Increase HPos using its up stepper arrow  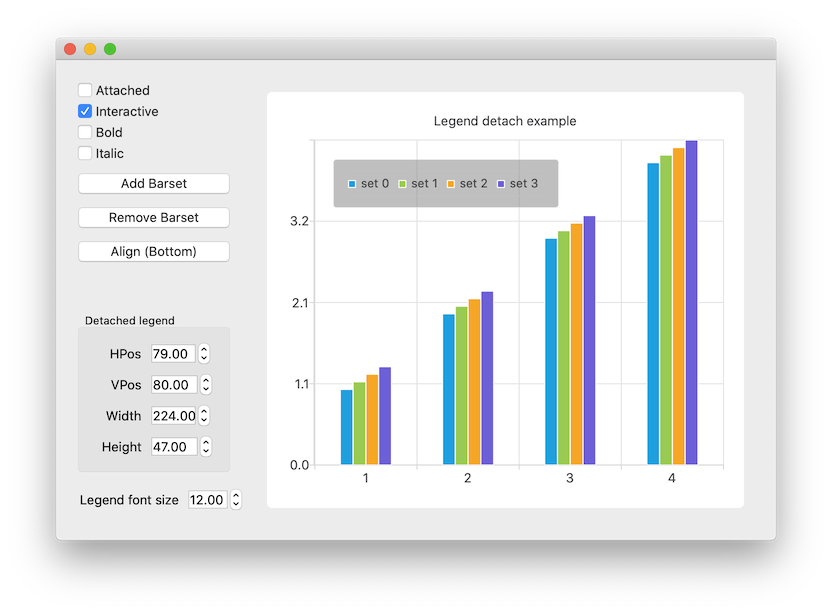point(203,349)
